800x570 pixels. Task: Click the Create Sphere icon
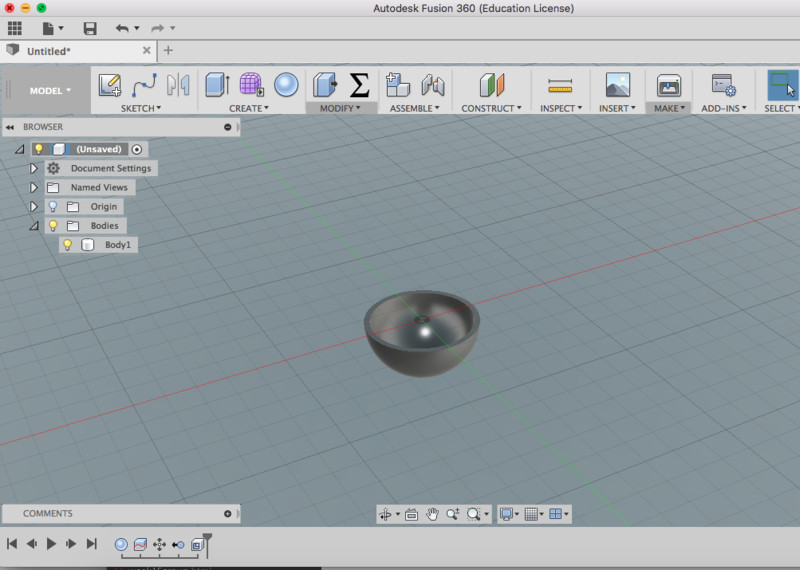(x=285, y=85)
